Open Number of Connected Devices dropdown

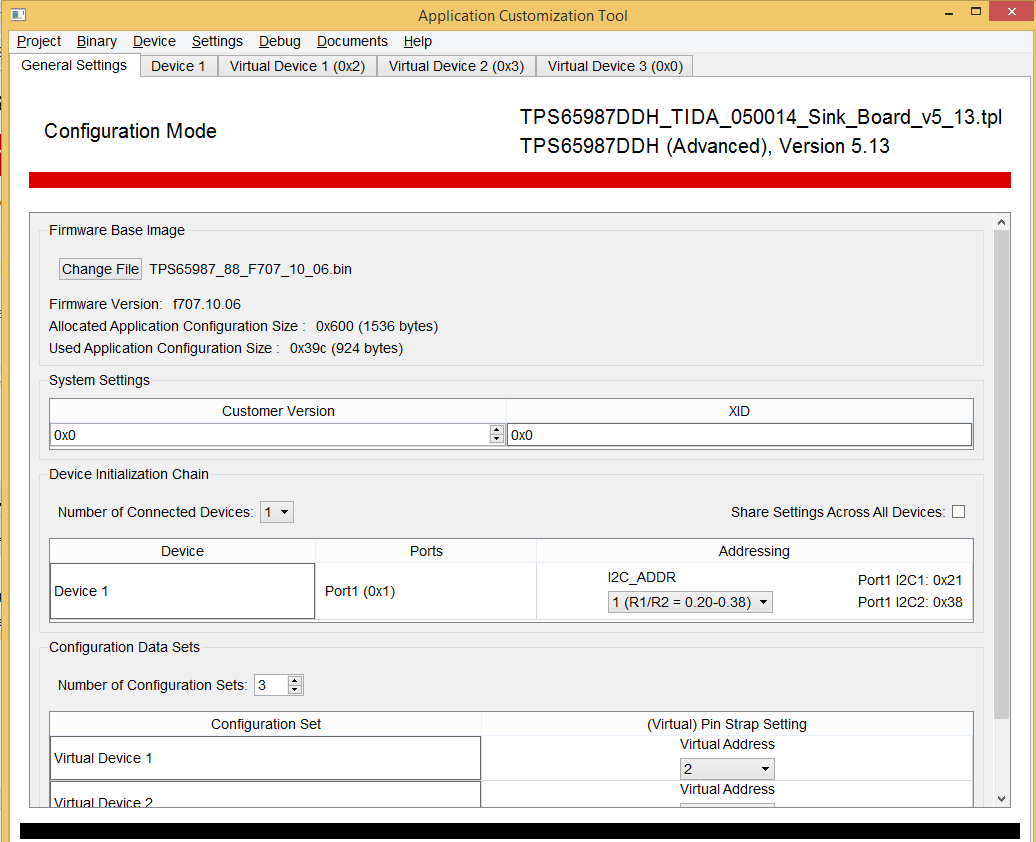[x=277, y=512]
